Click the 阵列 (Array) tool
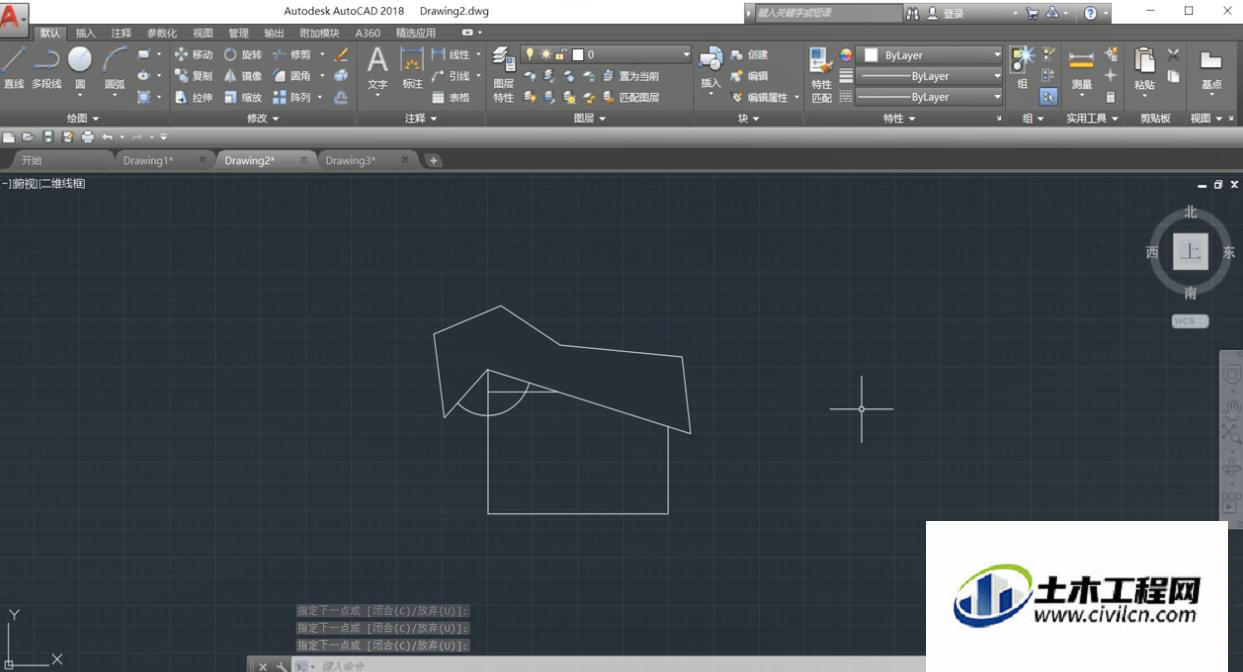This screenshot has width=1243, height=672. [292, 97]
